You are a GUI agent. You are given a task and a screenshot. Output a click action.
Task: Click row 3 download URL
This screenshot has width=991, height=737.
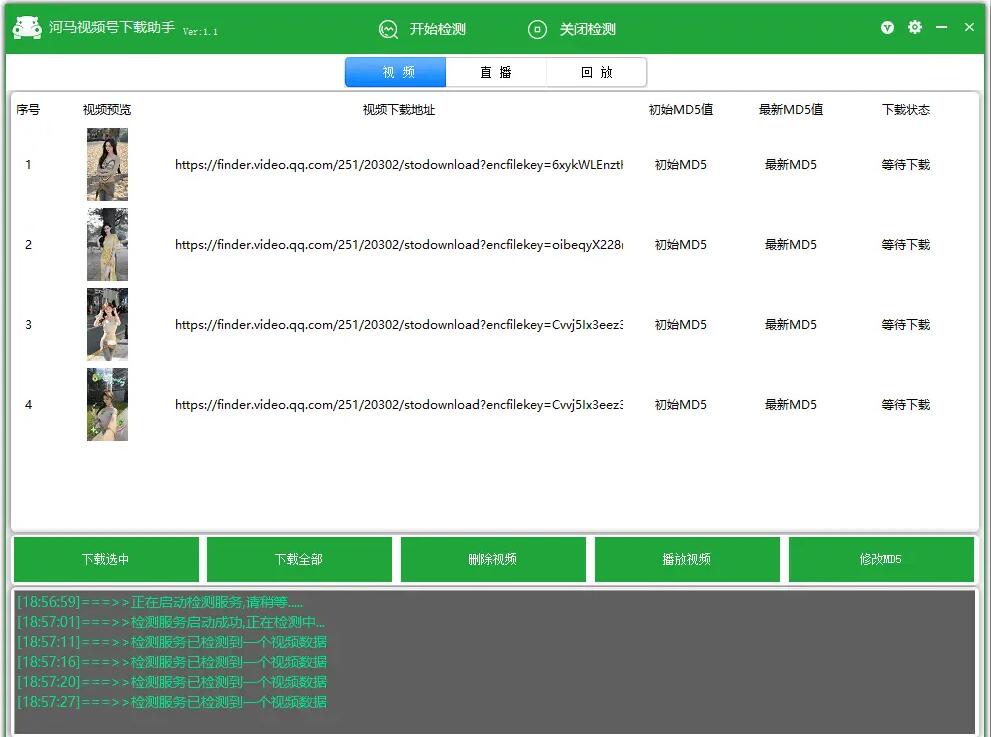[x=399, y=325]
